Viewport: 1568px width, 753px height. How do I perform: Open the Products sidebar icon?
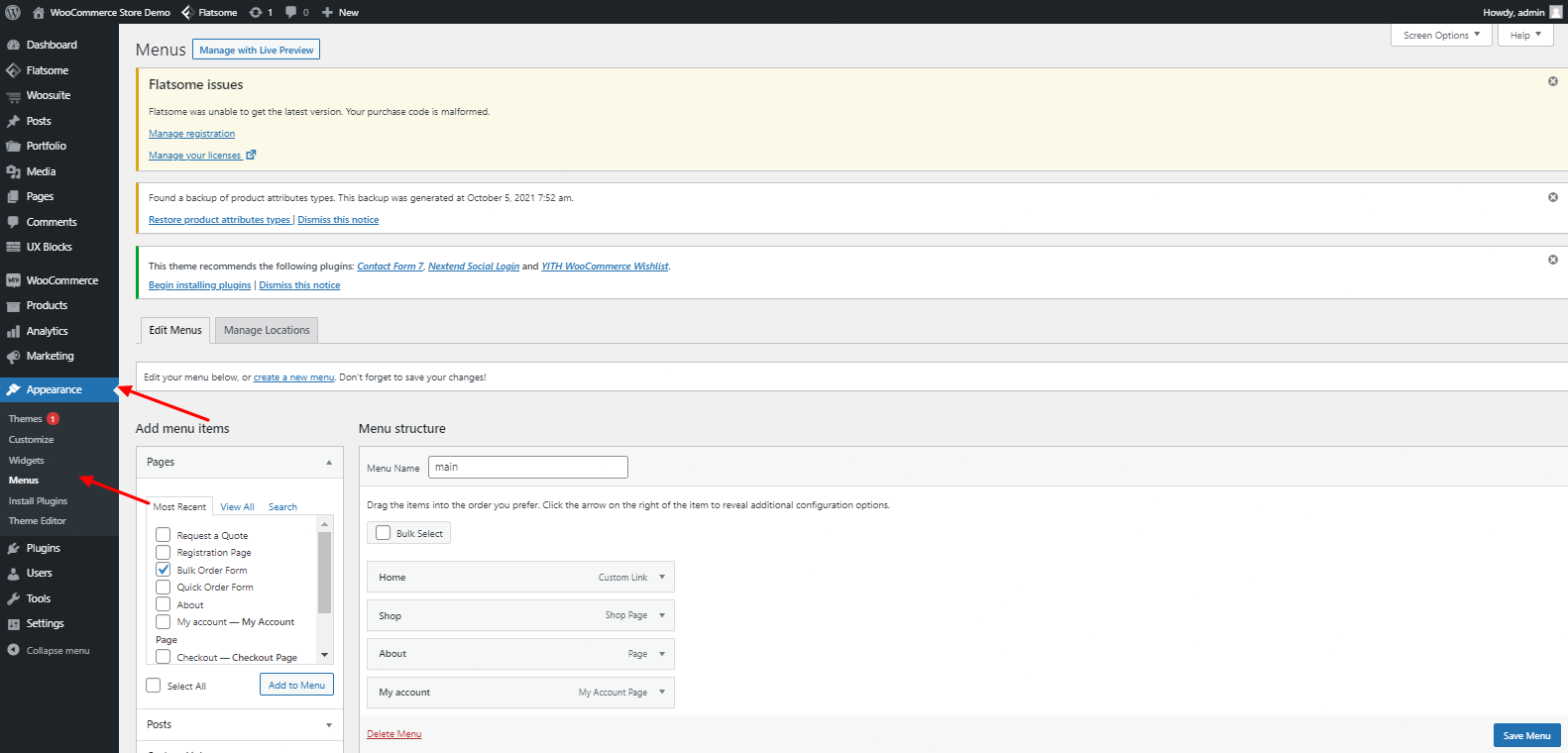point(13,306)
